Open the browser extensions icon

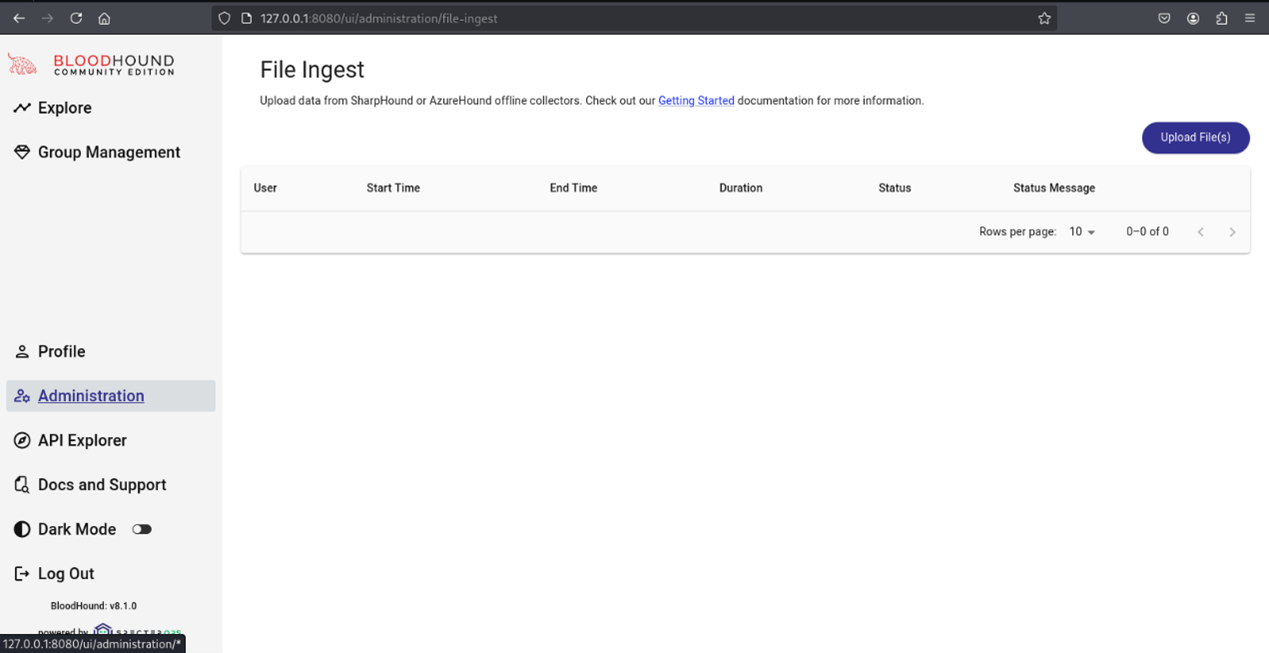1222,18
